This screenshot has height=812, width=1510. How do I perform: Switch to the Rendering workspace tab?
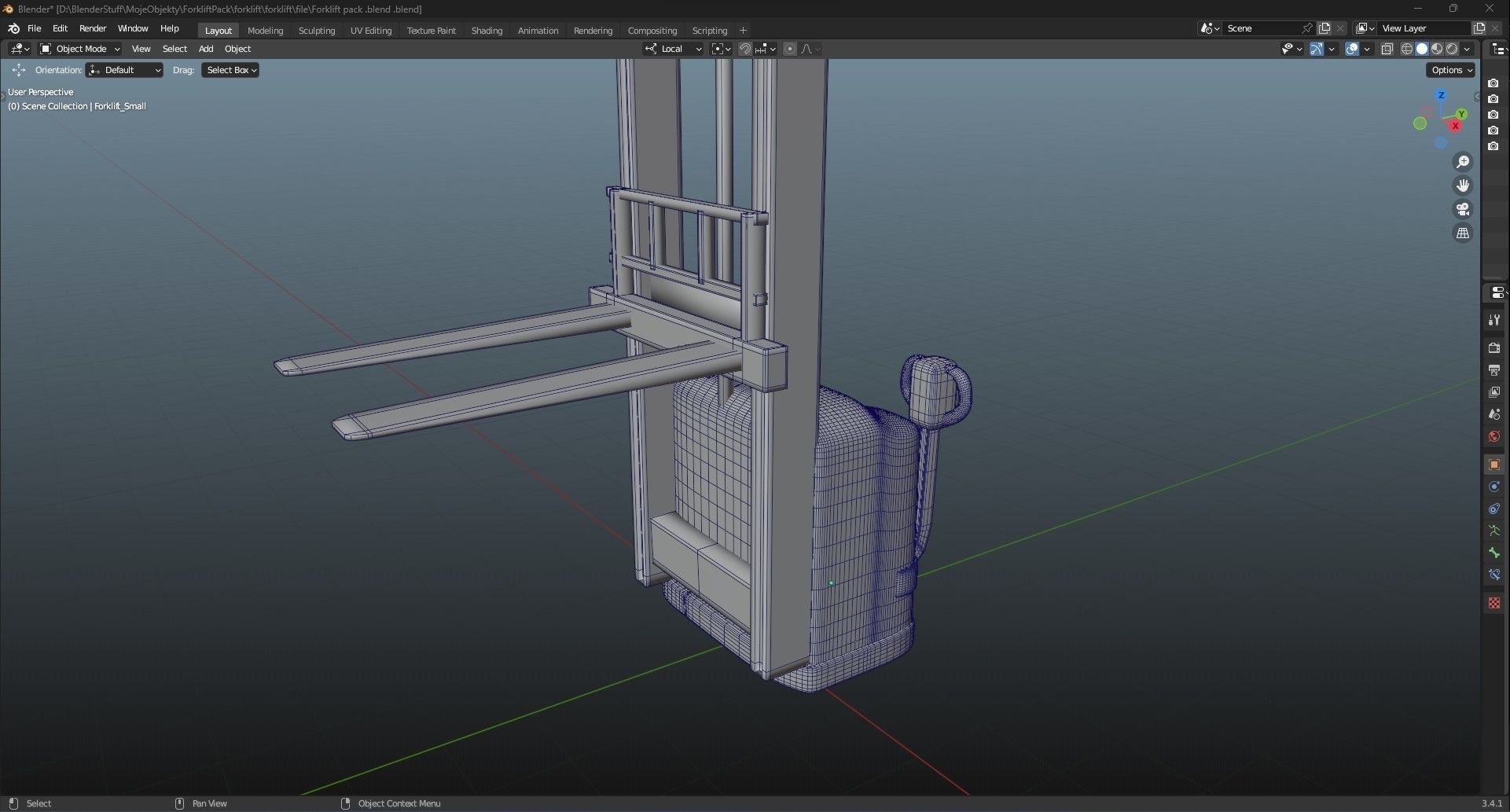point(593,31)
